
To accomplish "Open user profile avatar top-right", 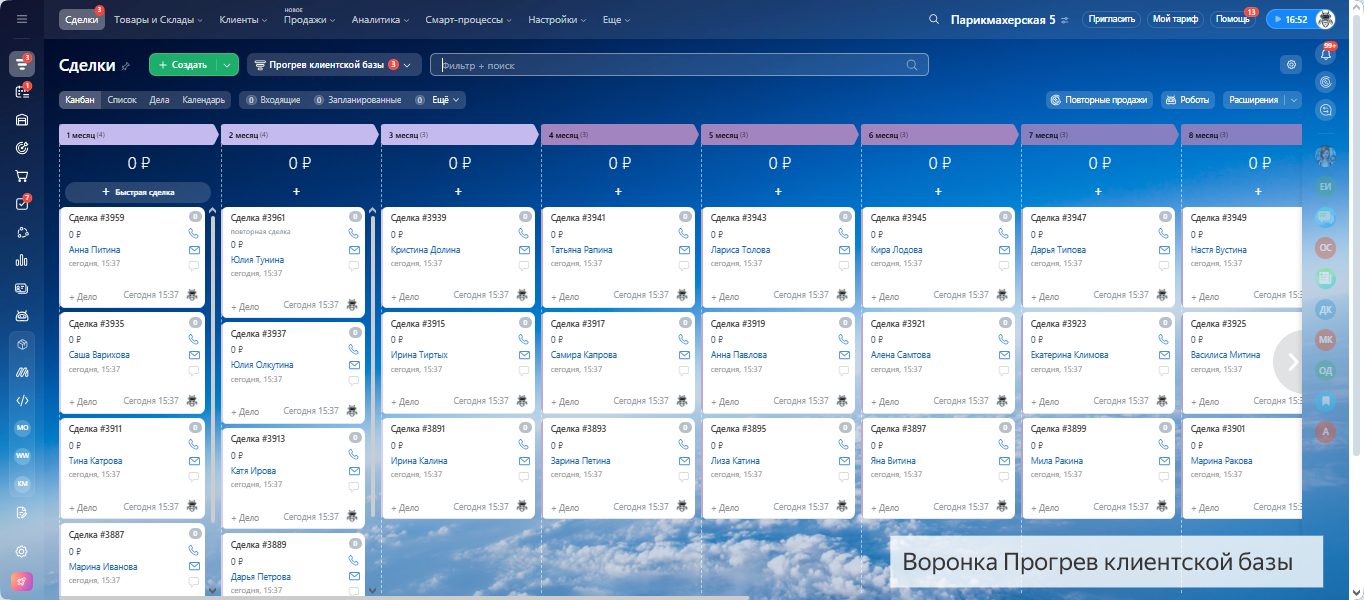I will [x=1325, y=19].
